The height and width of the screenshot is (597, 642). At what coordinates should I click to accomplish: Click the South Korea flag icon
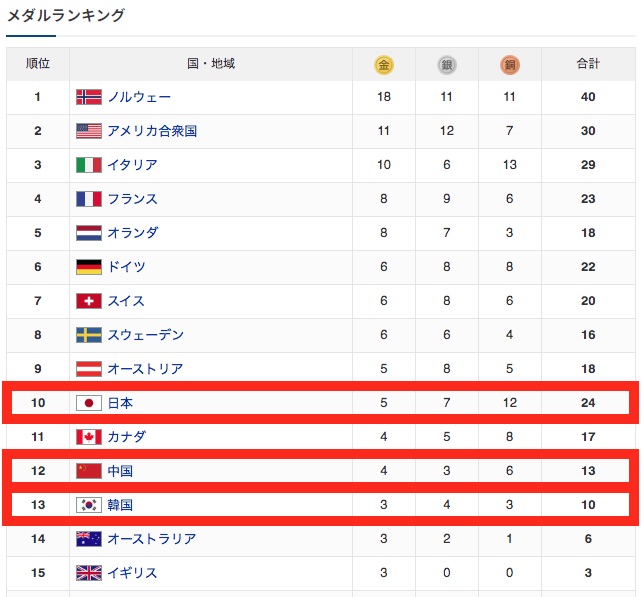pyautogui.click(x=89, y=505)
